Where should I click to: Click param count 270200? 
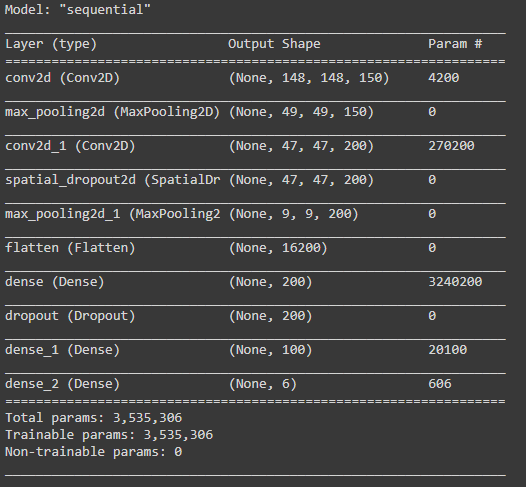point(451,146)
